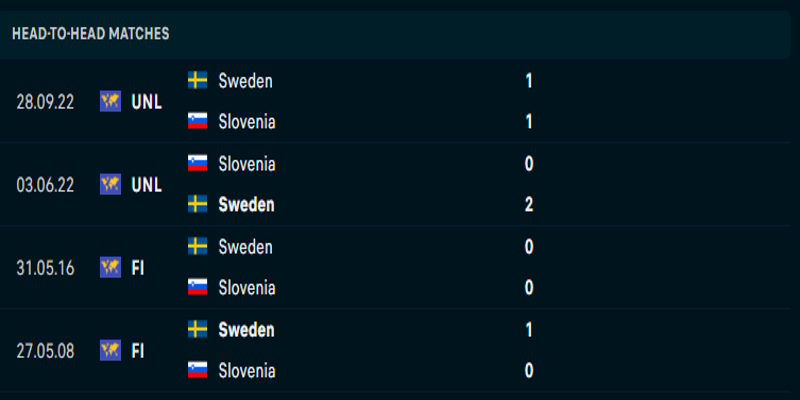
Task: Click Sweden's score of 2 on 03.06.22
Action: click(529, 205)
